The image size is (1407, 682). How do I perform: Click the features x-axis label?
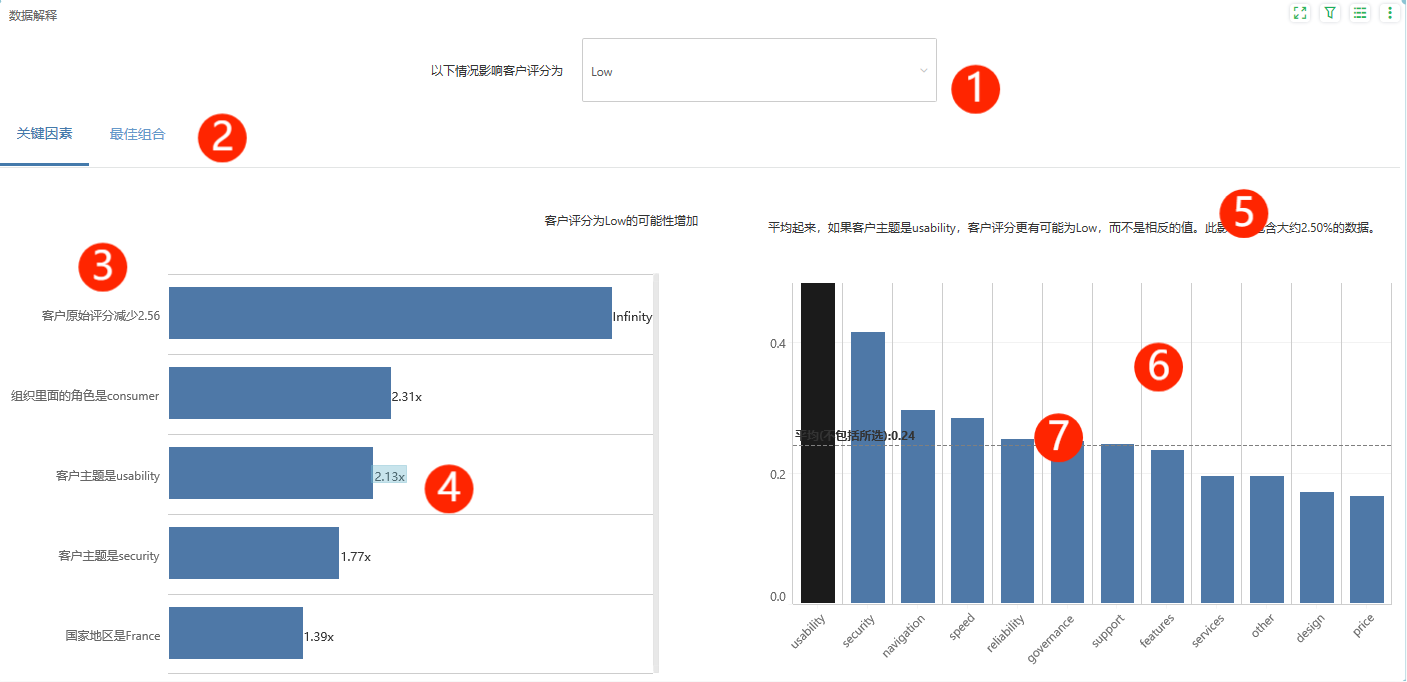tap(1158, 632)
